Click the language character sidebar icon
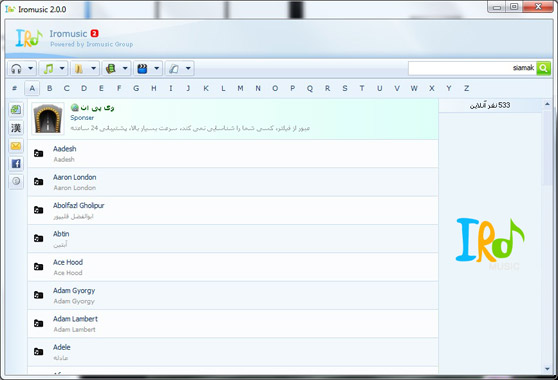The height and width of the screenshot is (380, 558). pyautogui.click(x=16, y=128)
